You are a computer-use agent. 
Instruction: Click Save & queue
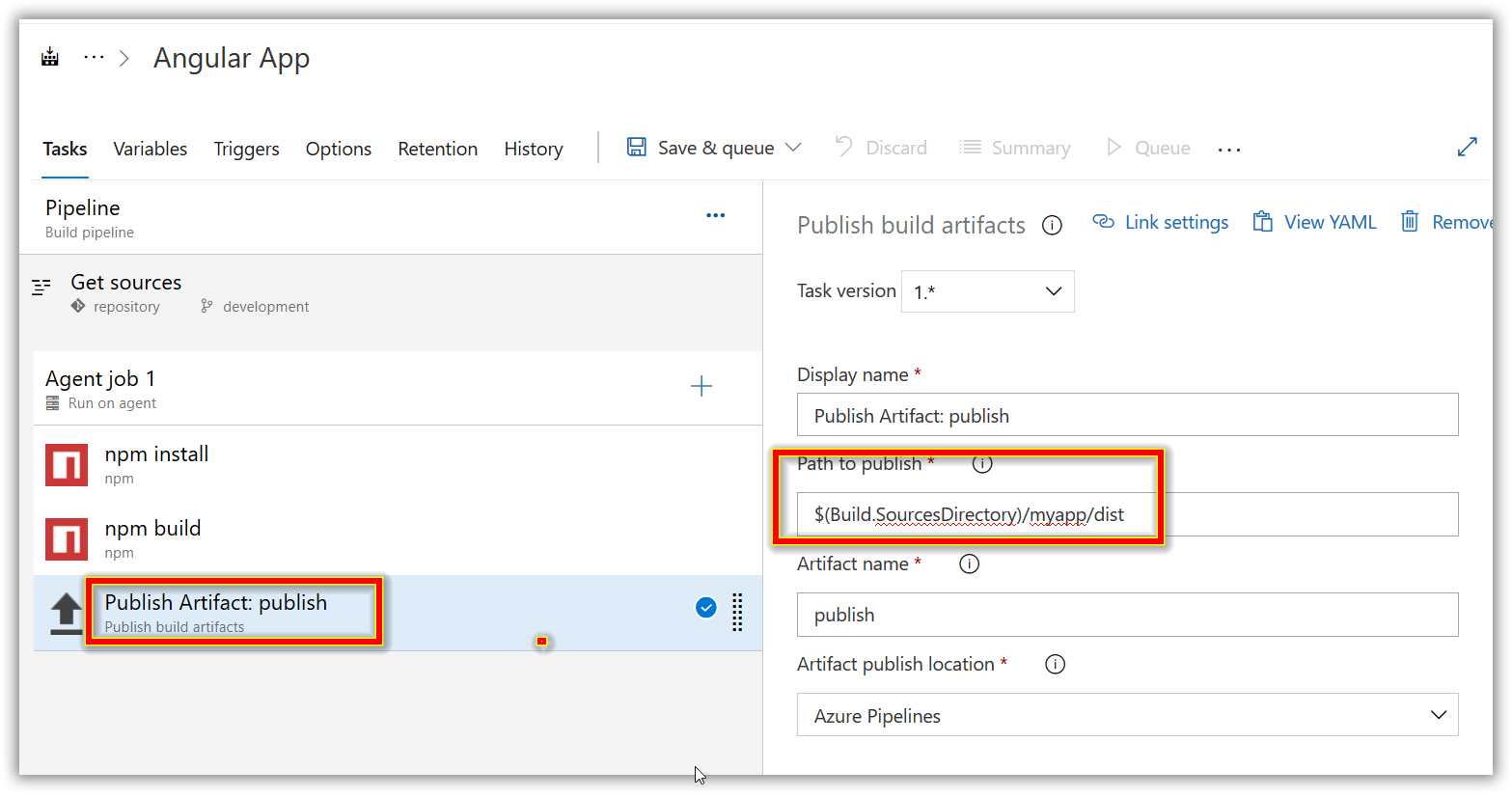point(701,148)
